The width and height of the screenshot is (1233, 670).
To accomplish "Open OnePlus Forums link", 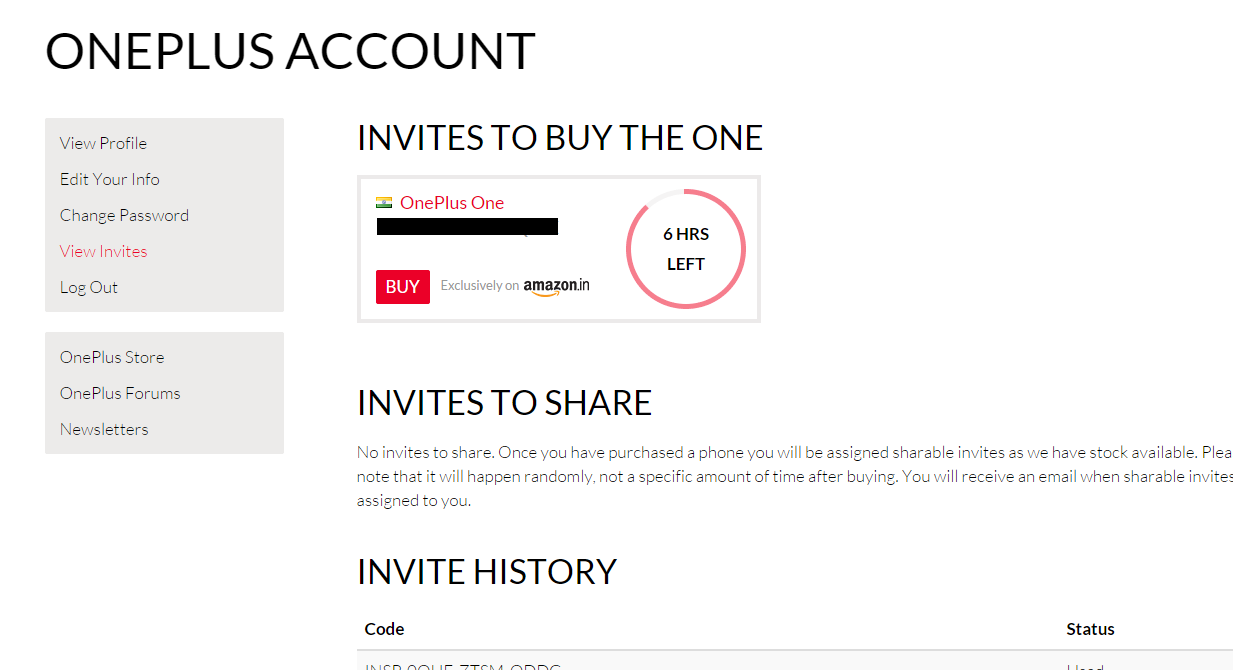I will click(x=120, y=393).
